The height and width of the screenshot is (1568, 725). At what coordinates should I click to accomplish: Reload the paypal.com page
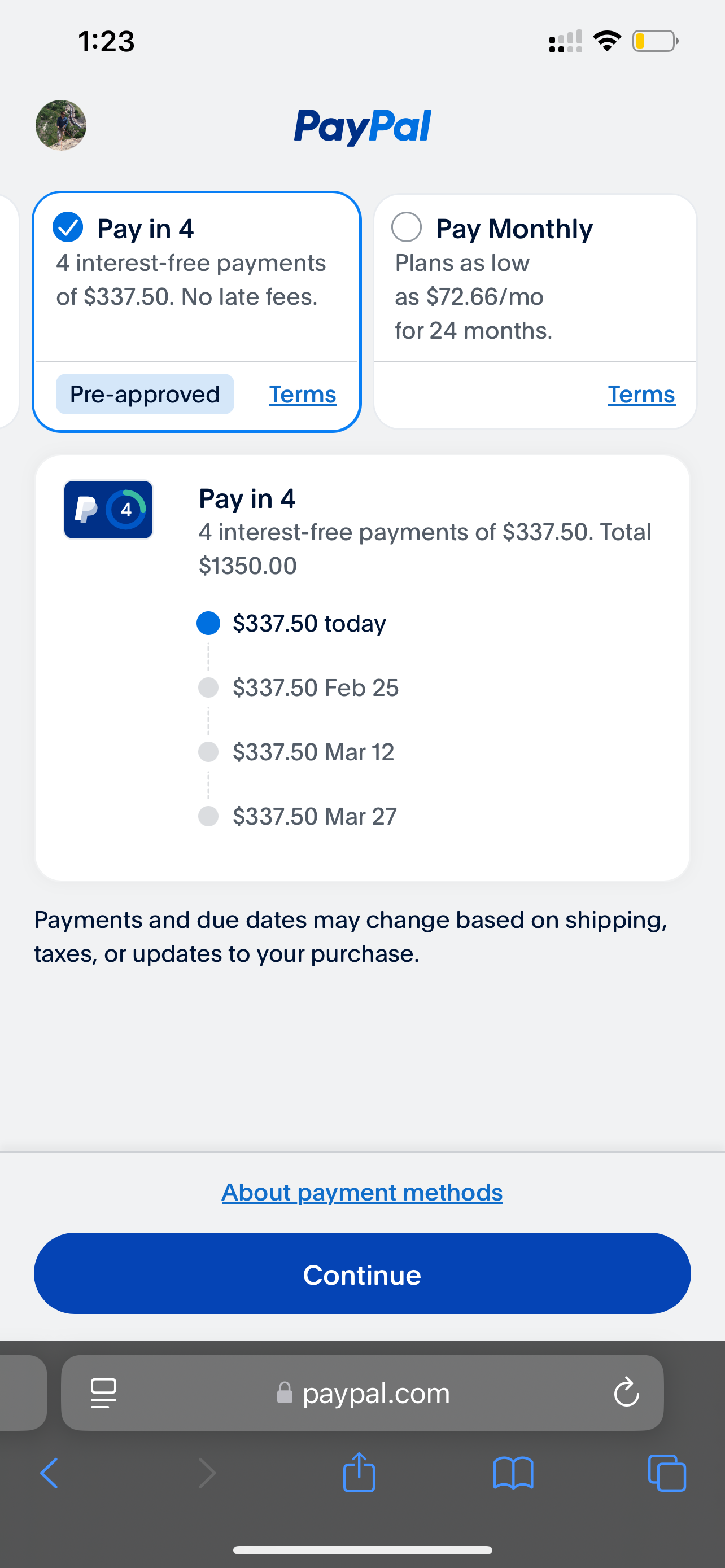(x=626, y=1392)
